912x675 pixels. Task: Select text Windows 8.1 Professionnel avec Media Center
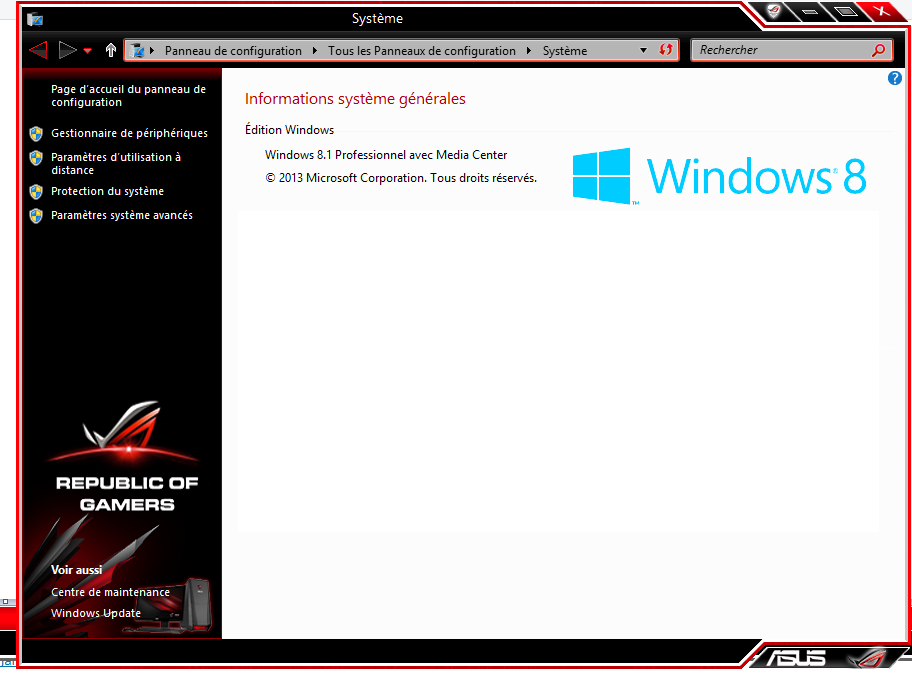tap(386, 155)
